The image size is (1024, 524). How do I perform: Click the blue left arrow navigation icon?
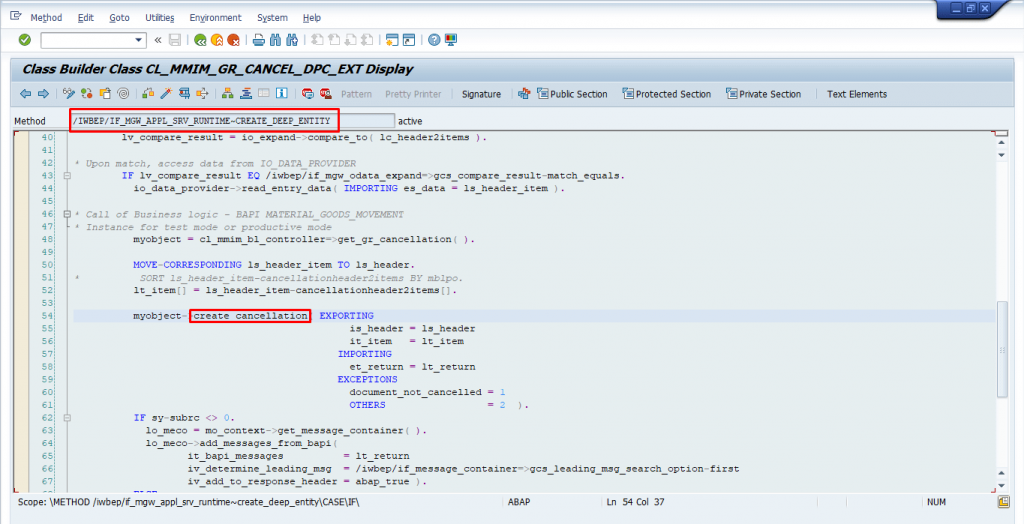pos(25,94)
